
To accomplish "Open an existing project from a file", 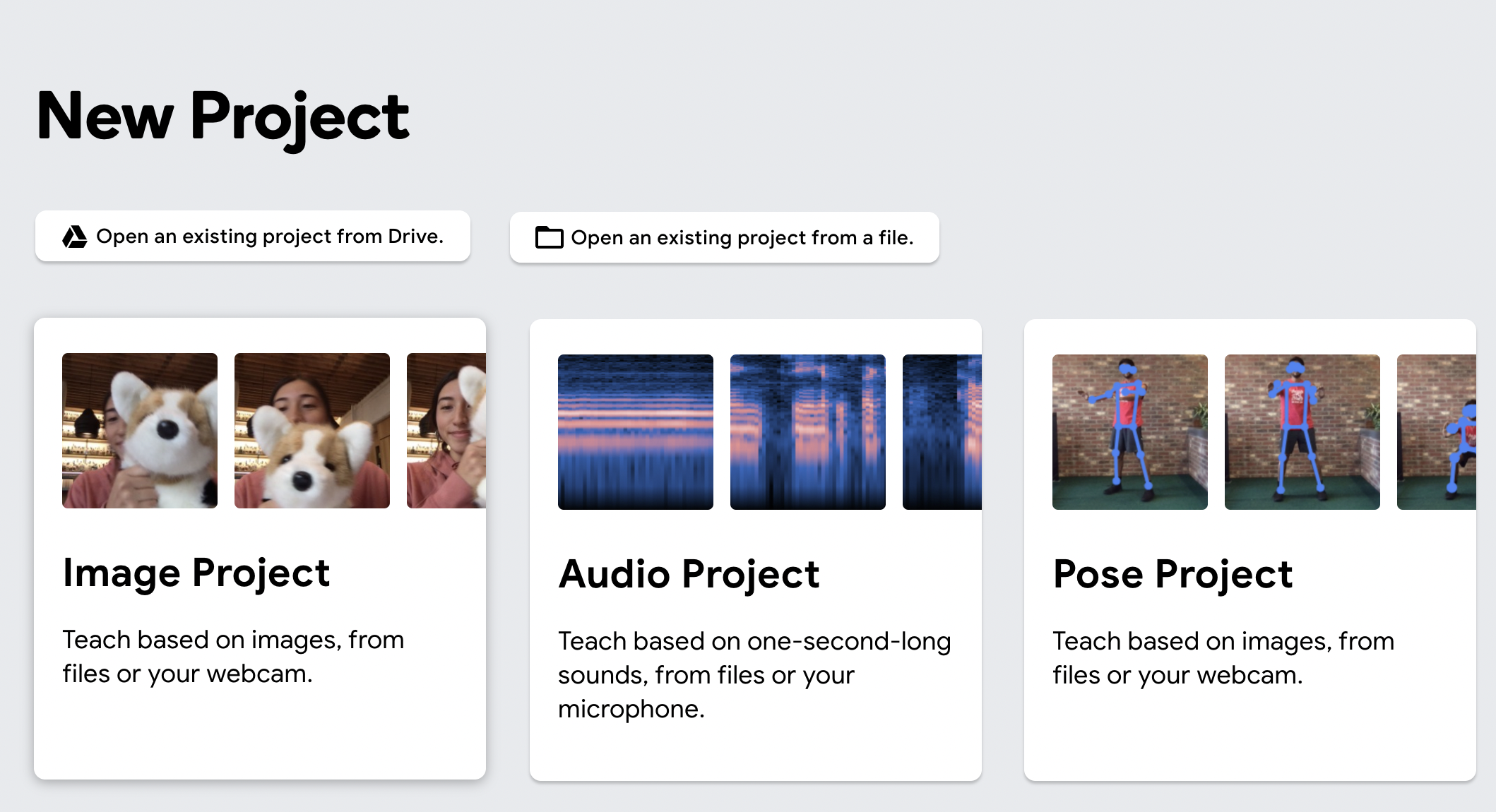I will coord(742,238).
